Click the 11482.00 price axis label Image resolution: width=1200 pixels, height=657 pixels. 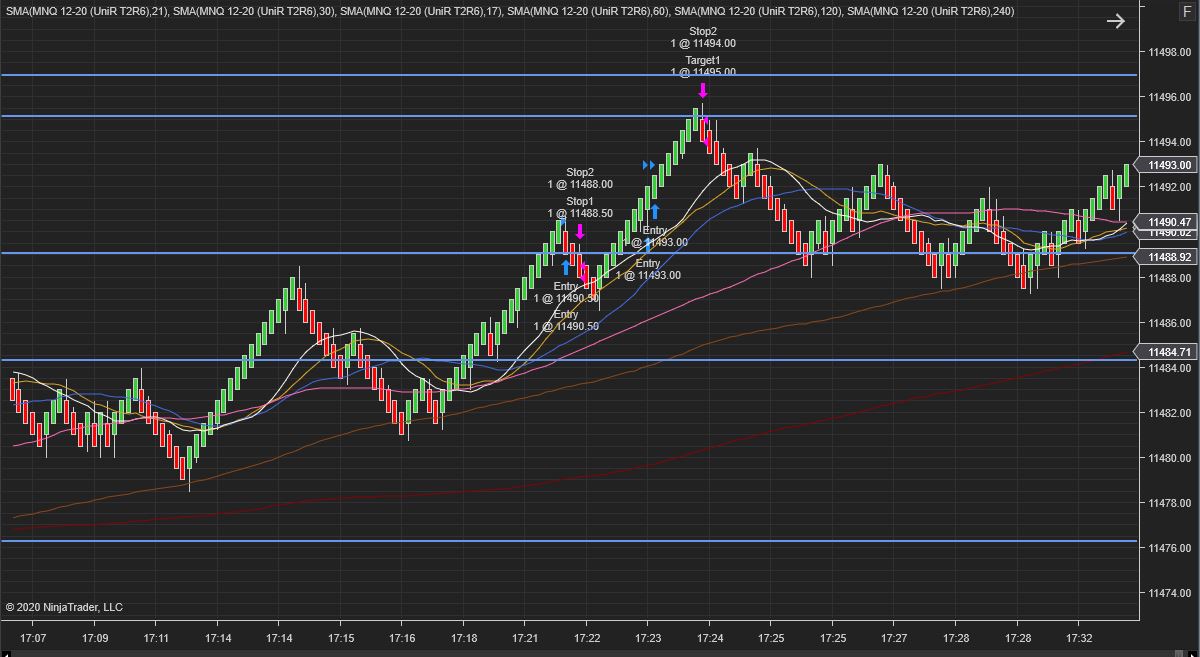tap(1169, 413)
